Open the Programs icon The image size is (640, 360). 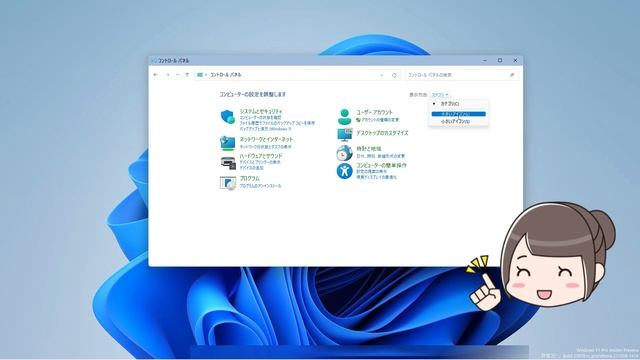click(x=228, y=183)
